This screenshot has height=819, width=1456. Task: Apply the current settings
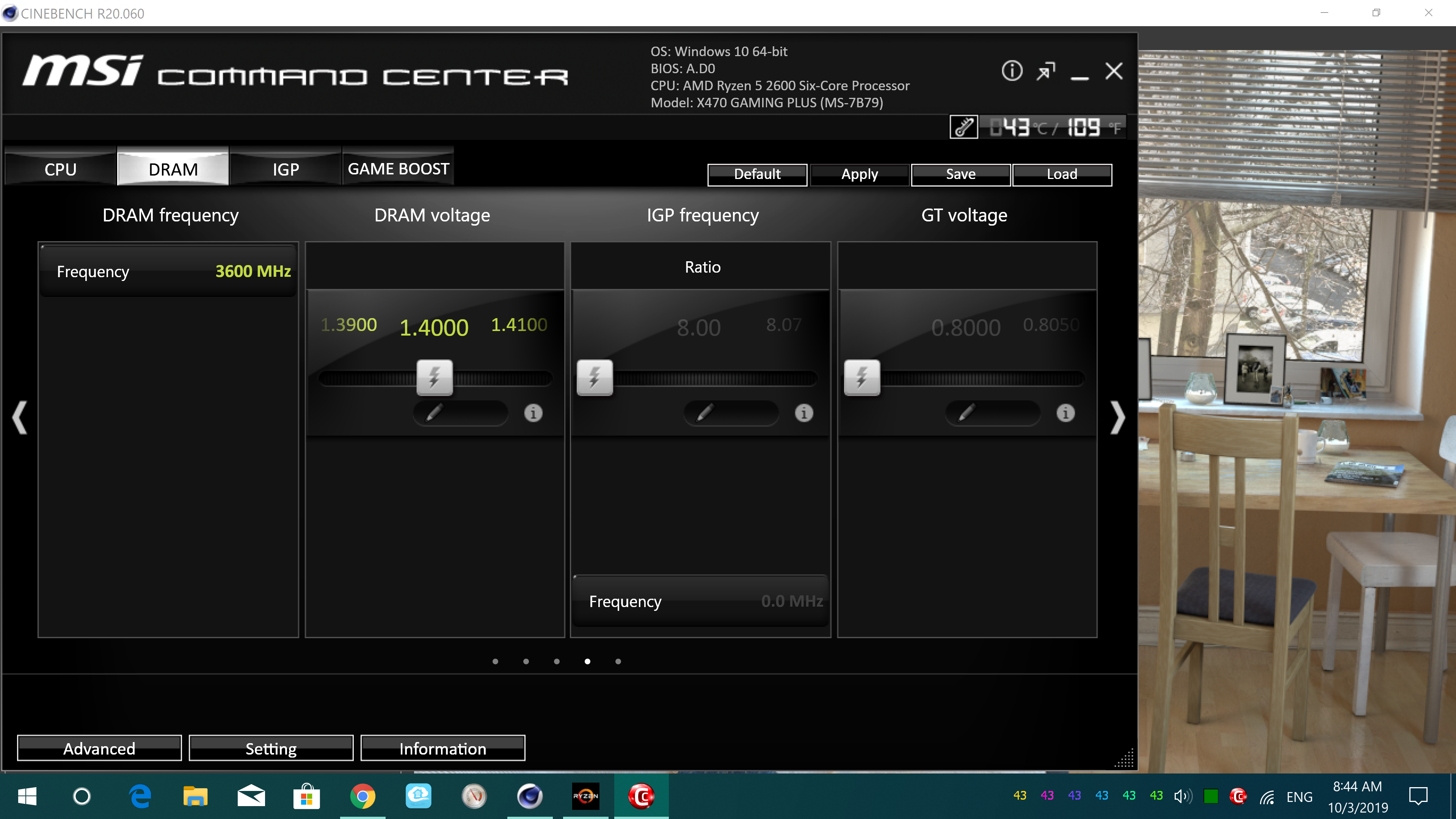pos(859,174)
